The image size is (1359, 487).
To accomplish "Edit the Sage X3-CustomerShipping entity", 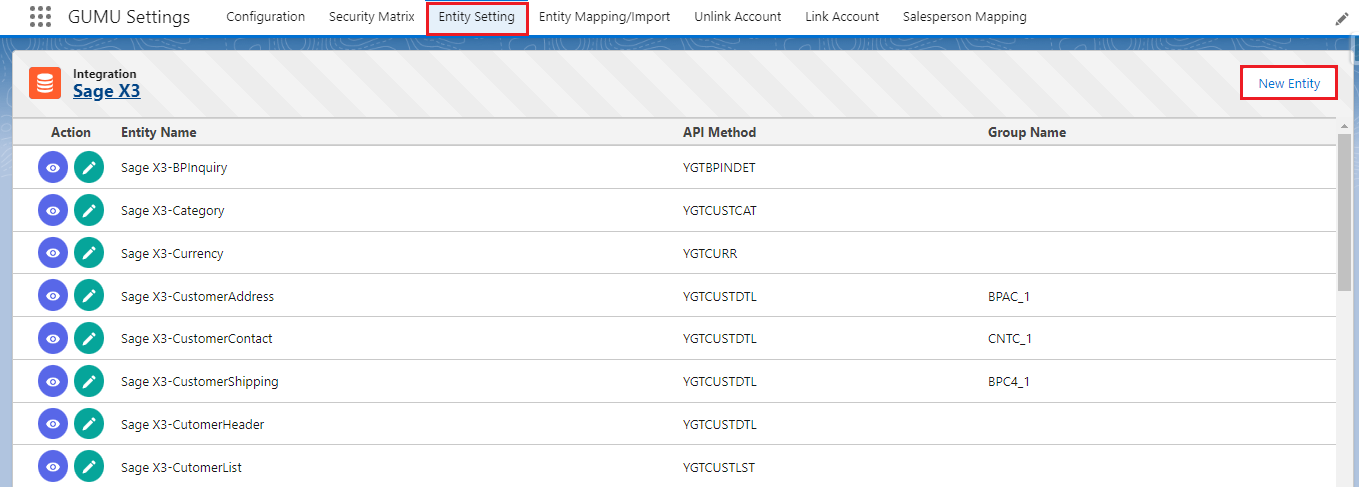I will pos(89,382).
